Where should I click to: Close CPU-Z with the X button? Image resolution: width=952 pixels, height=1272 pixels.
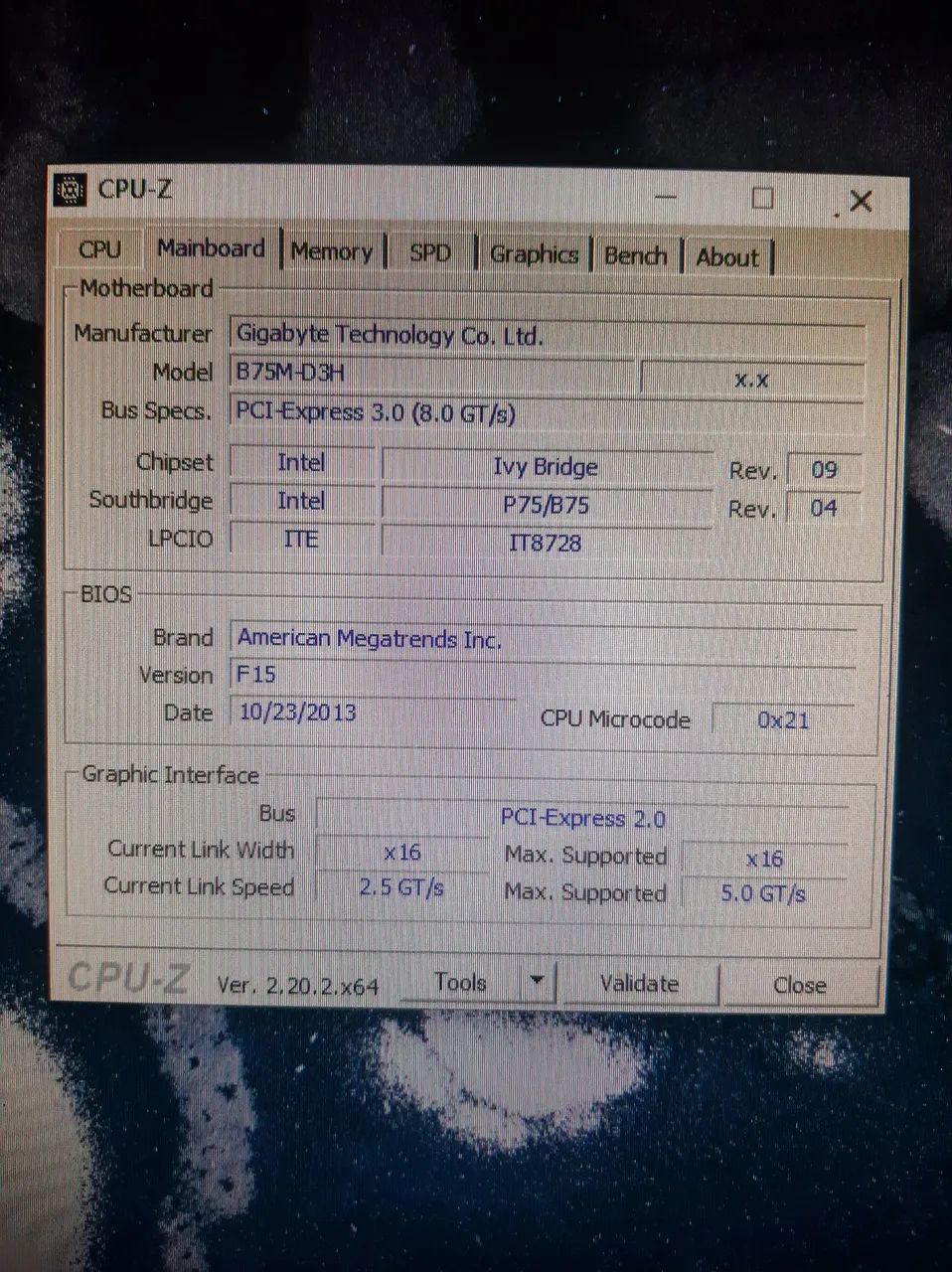[x=861, y=202]
